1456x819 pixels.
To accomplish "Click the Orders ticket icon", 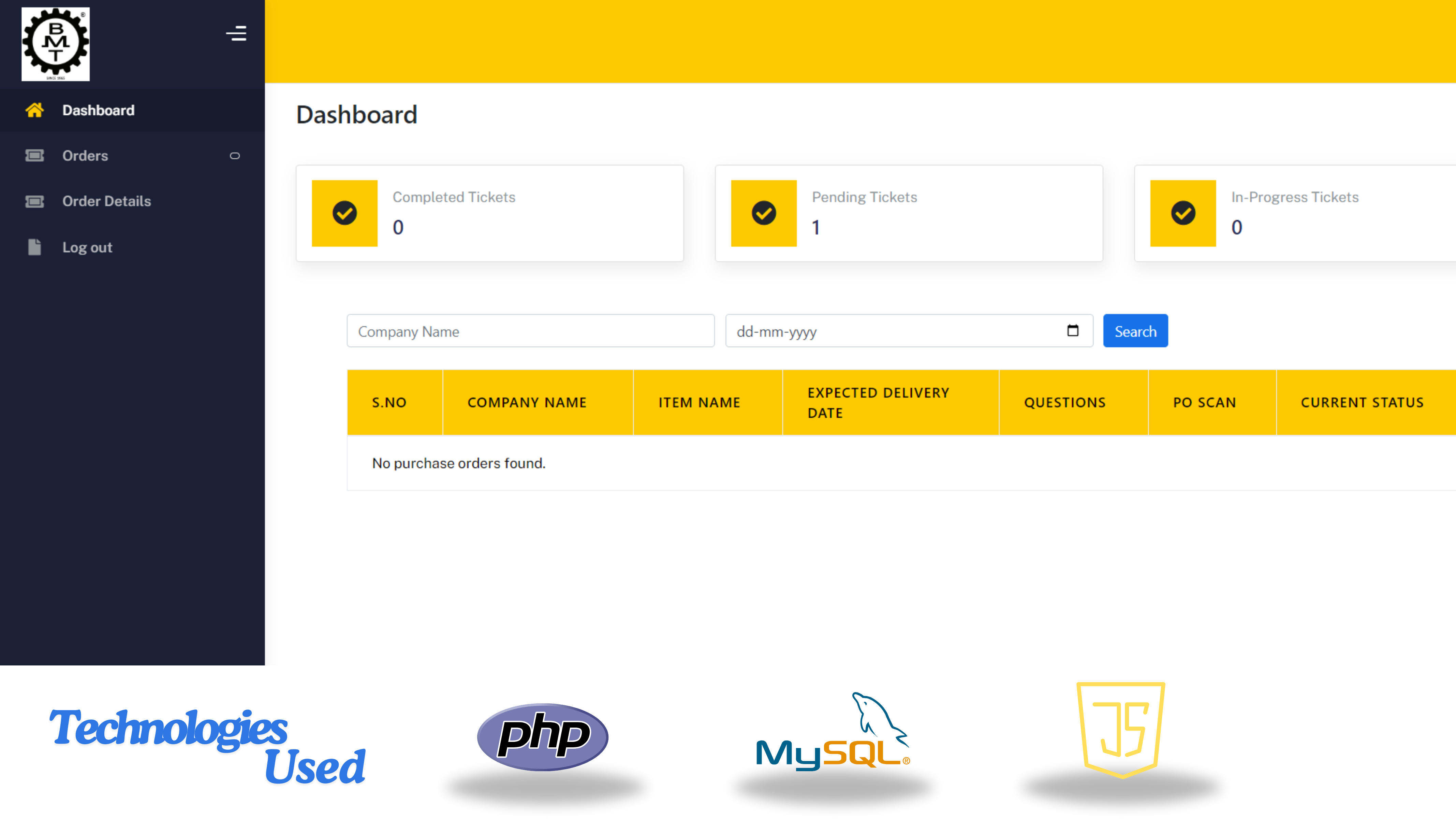I will (x=34, y=156).
